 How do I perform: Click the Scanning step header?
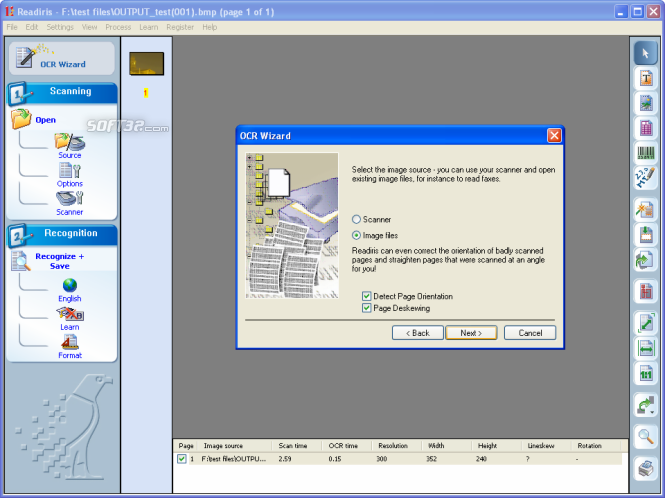click(62, 93)
